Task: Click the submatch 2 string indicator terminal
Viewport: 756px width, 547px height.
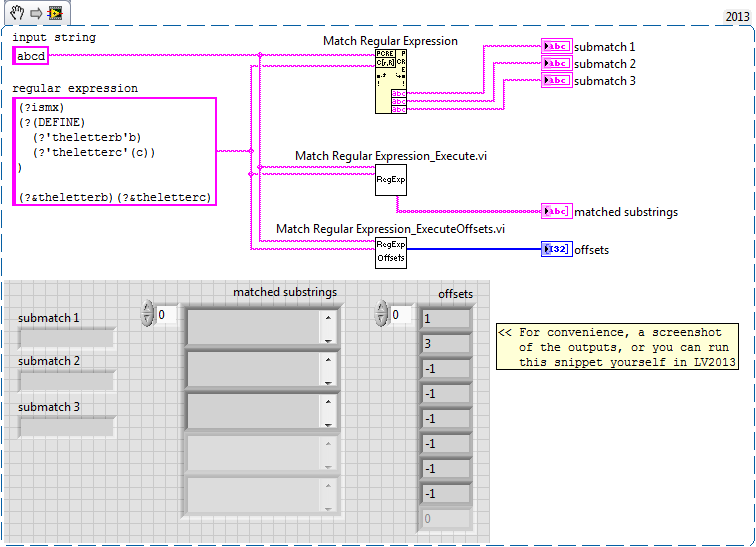Action: (x=556, y=64)
